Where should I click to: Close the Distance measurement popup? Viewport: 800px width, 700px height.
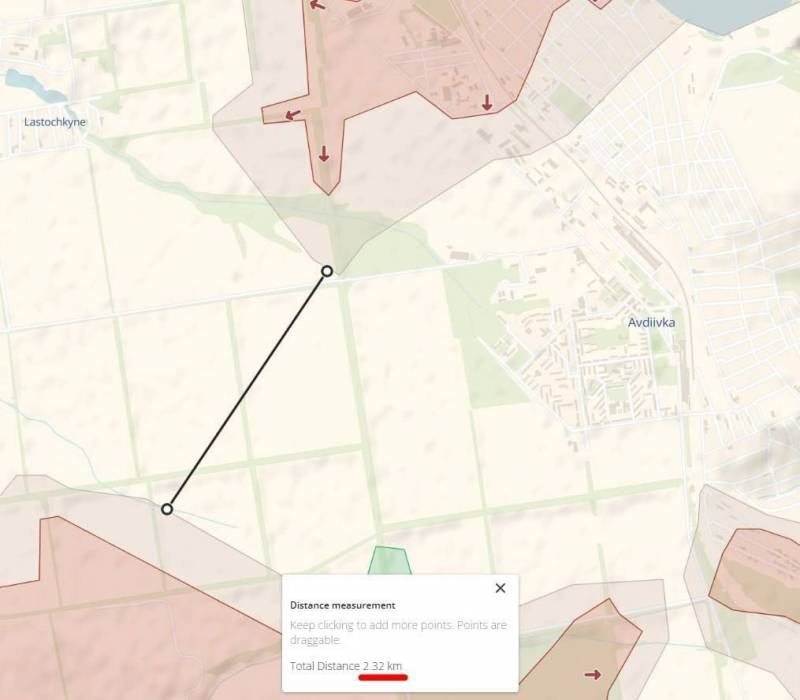(501, 588)
